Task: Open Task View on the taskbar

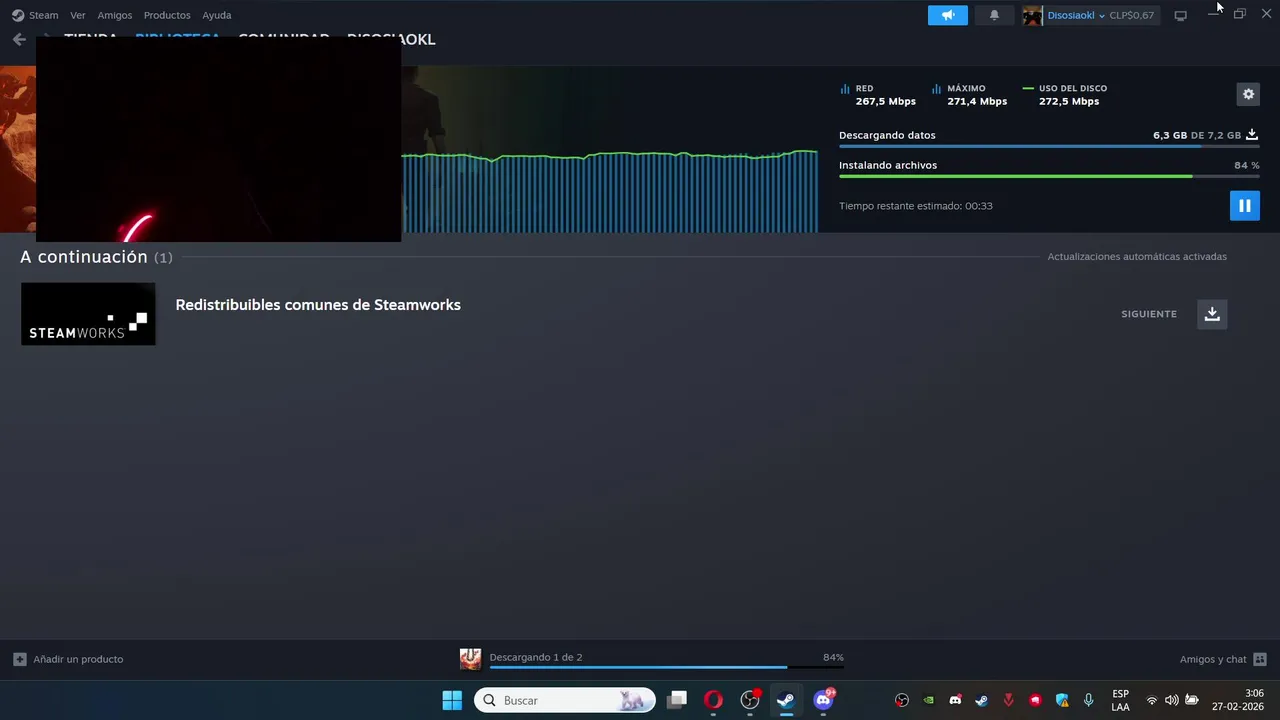Action: pyautogui.click(x=677, y=700)
